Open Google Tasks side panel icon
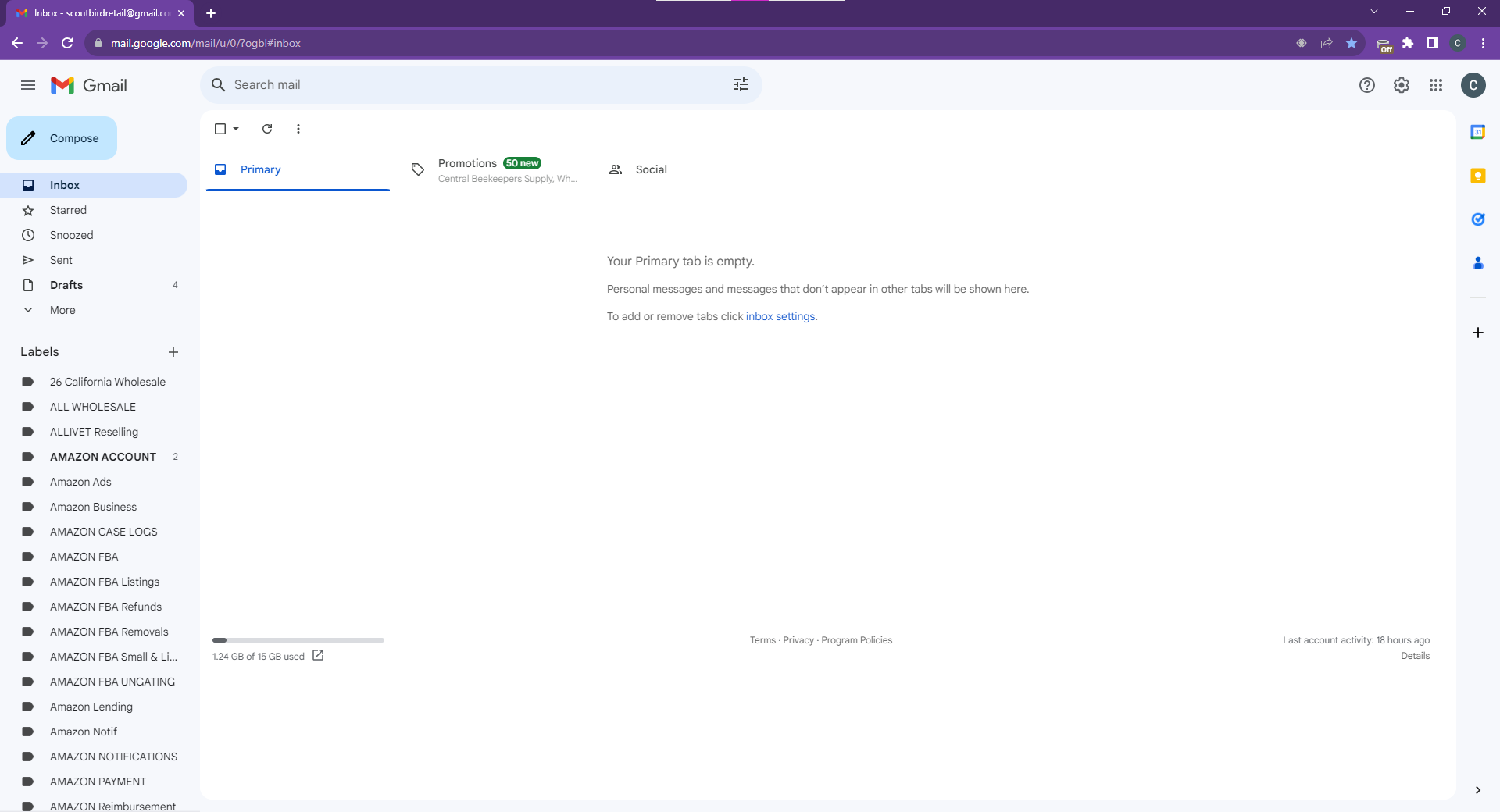 click(1478, 219)
